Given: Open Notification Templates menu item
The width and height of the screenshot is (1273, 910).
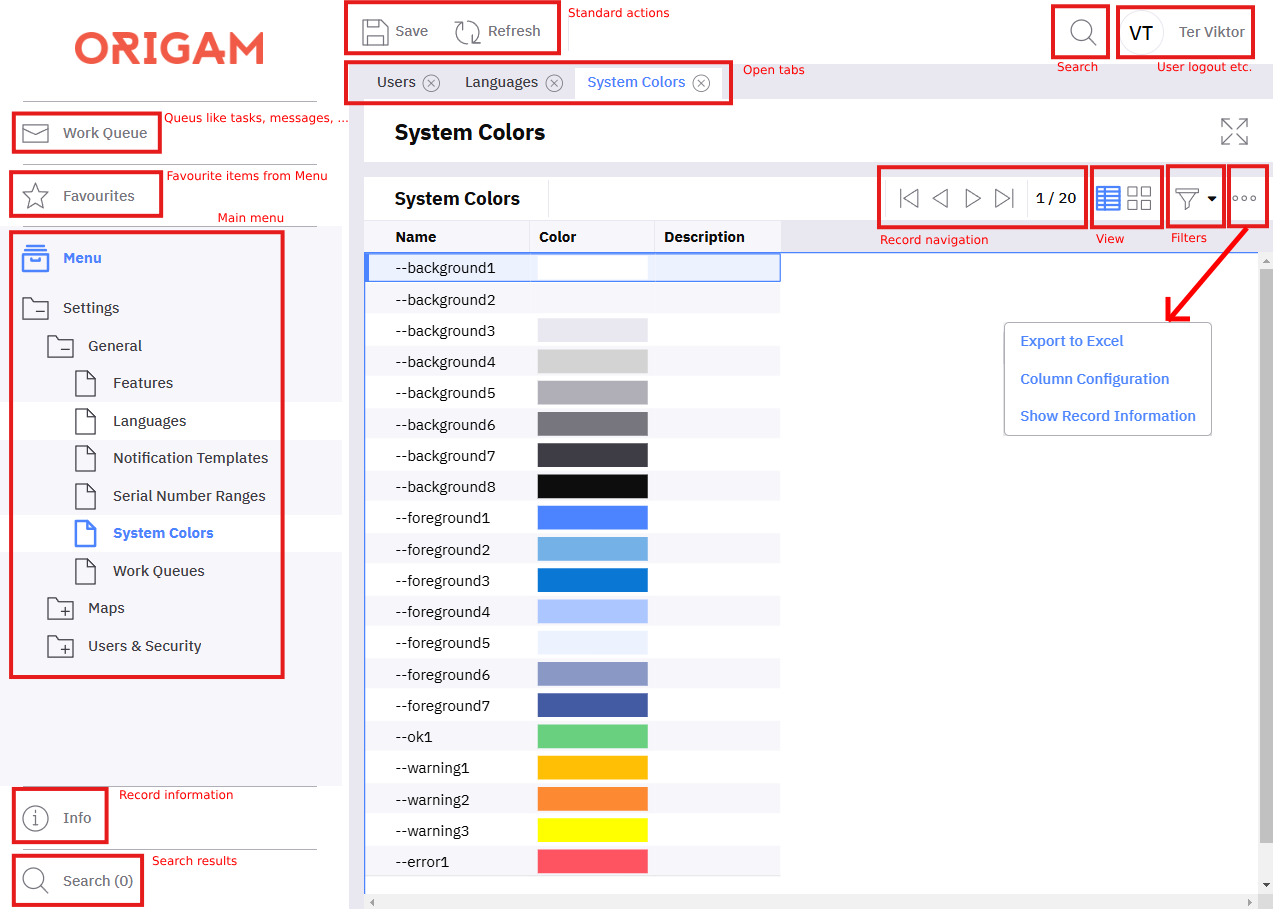Looking at the screenshot, I should pyautogui.click(x=190, y=458).
